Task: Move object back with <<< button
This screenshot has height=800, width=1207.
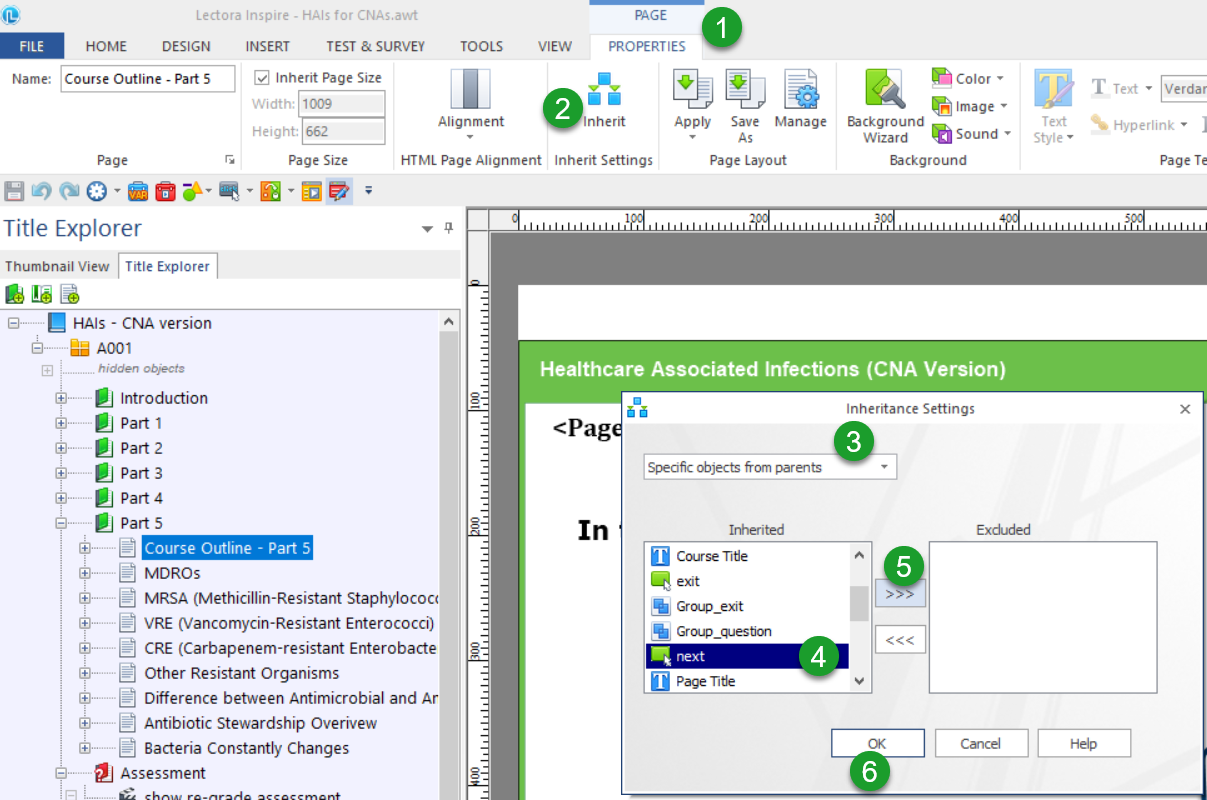Action: (x=900, y=640)
